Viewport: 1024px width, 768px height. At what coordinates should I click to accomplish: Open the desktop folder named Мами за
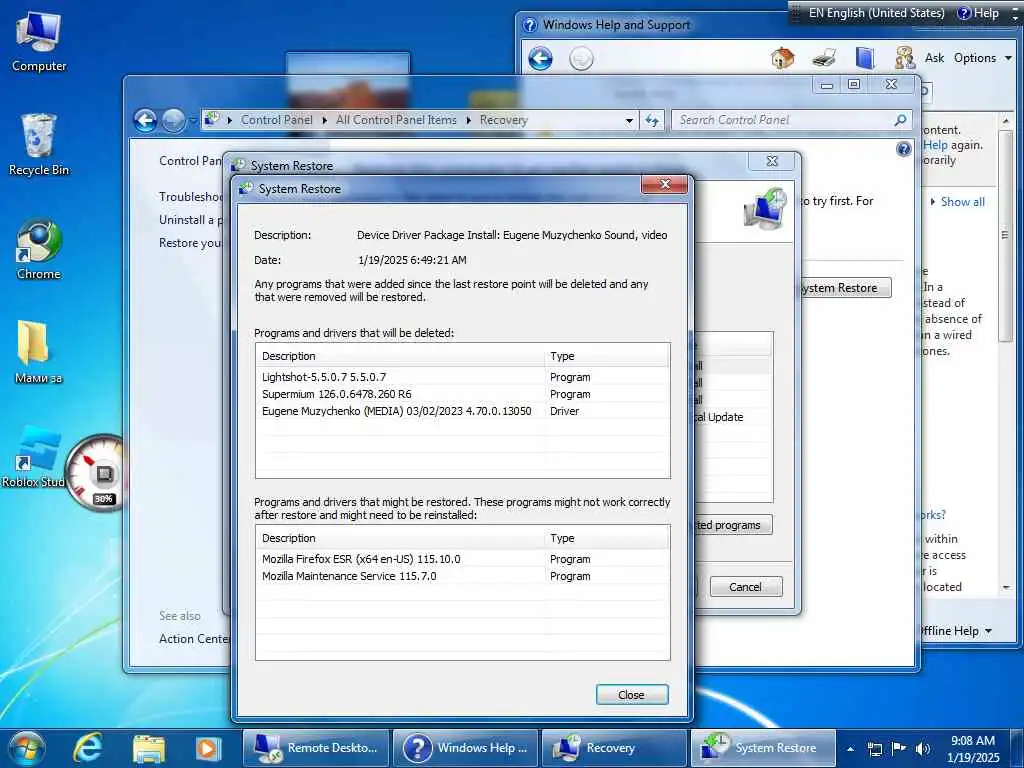pyautogui.click(x=37, y=353)
